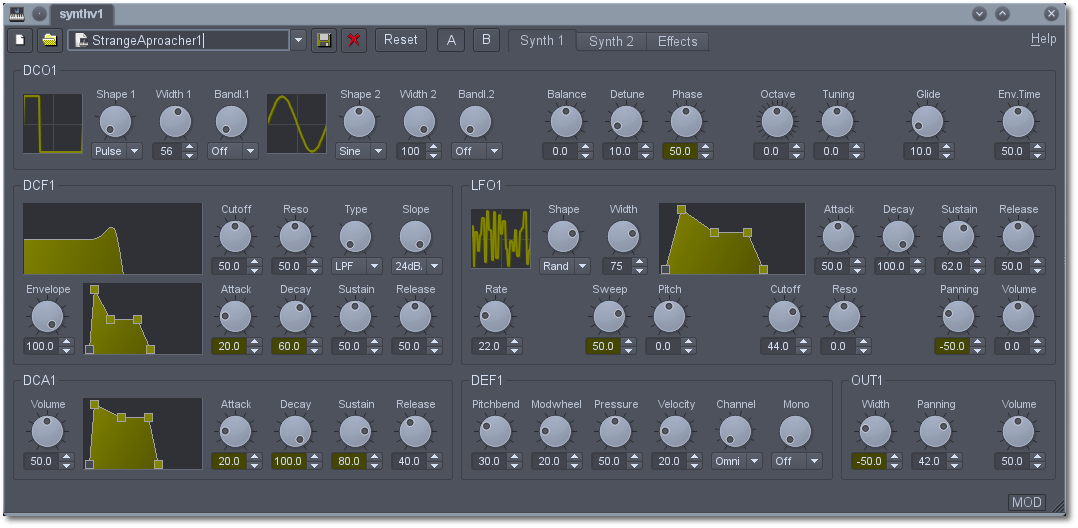Click the synthv1 window menu icon
1078x528 pixels.
[x=16, y=14]
